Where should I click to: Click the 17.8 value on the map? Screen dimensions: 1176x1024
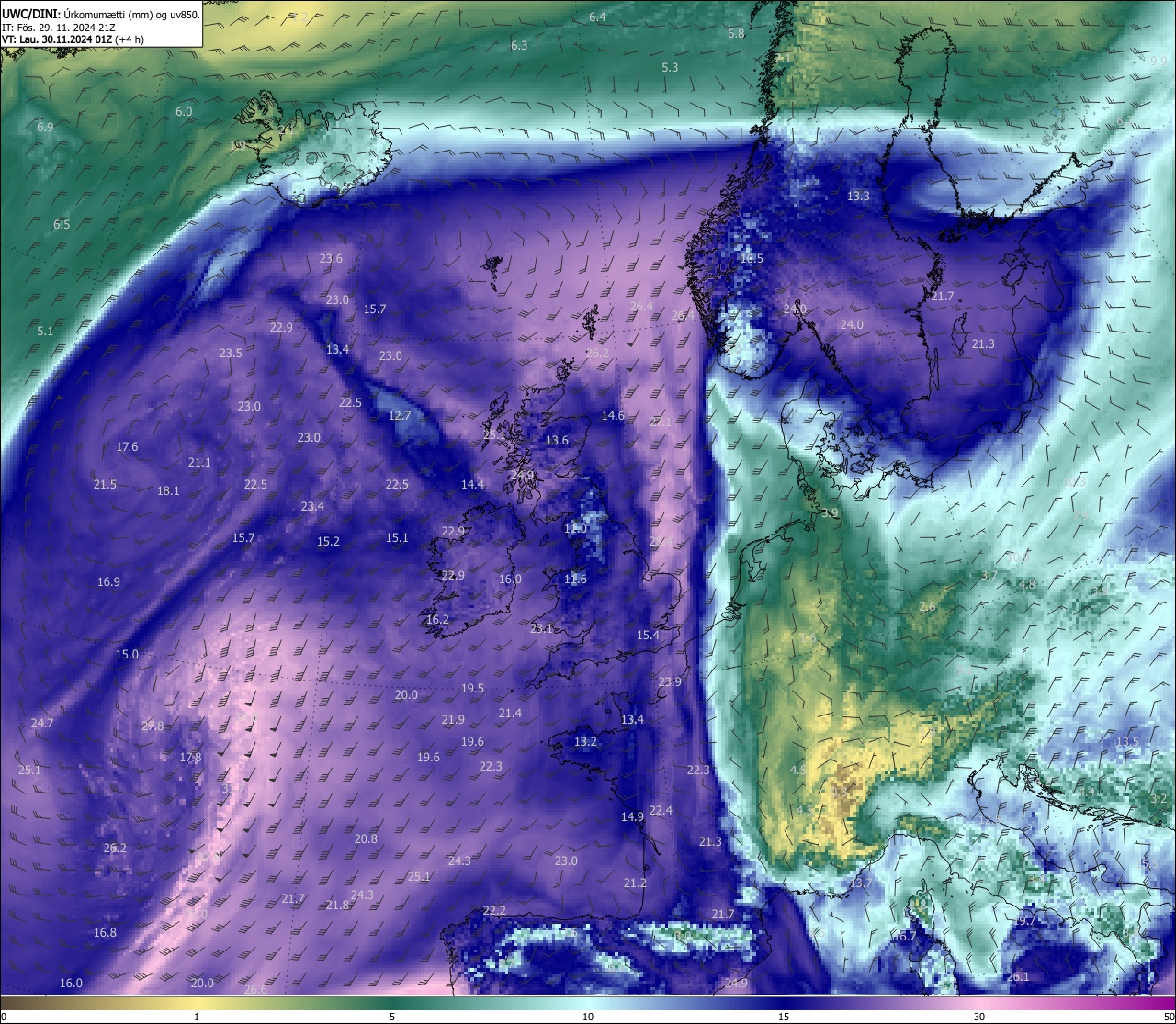pos(190,758)
